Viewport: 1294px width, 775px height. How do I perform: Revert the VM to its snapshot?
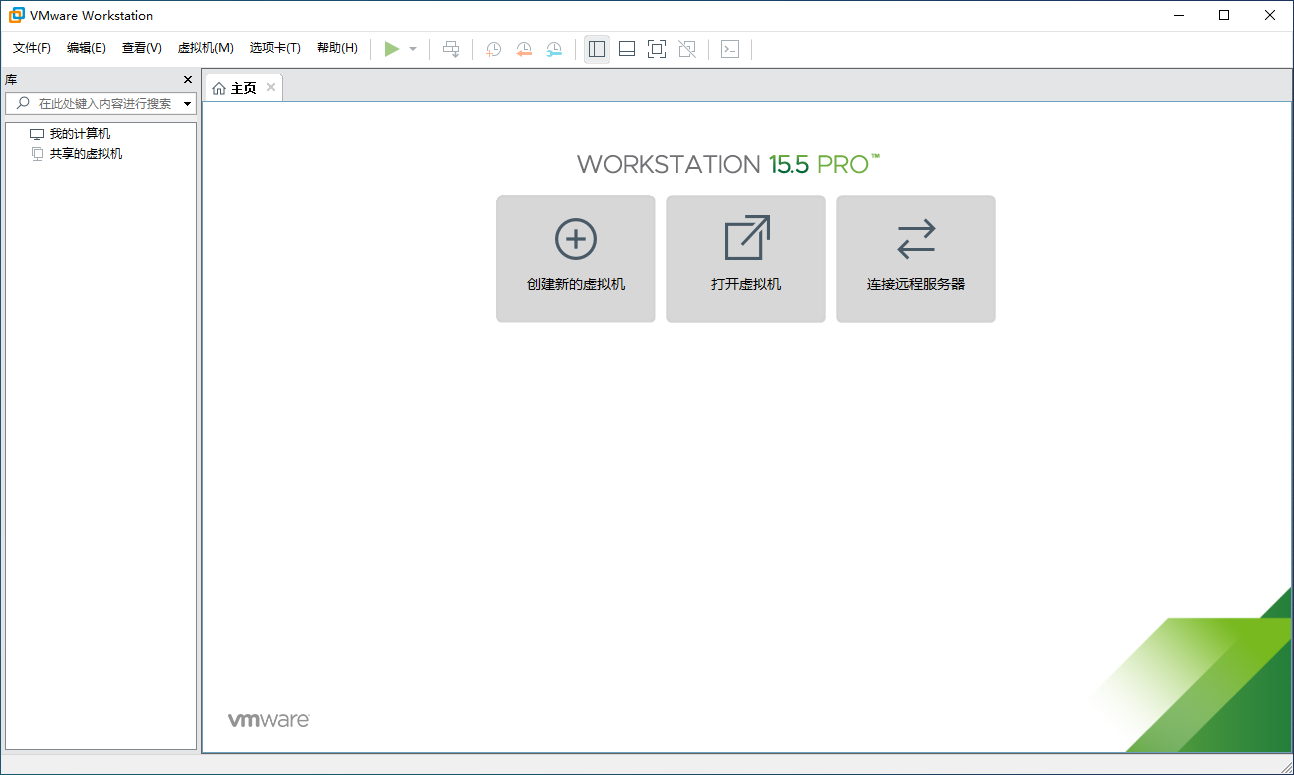pos(524,48)
